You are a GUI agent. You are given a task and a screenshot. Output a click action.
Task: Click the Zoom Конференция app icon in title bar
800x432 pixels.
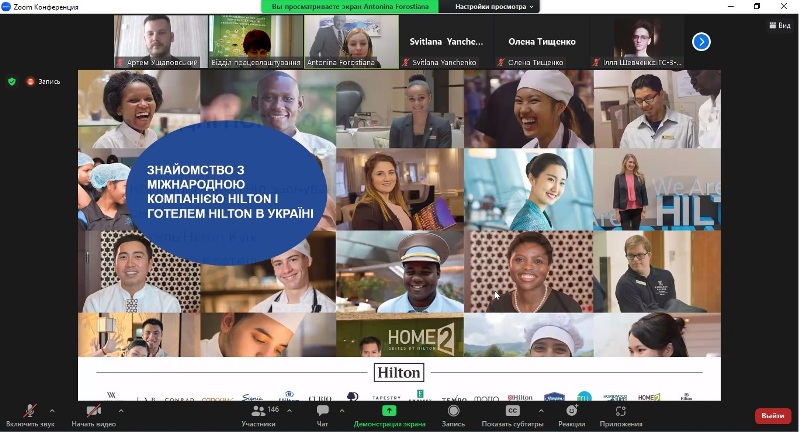point(6,7)
